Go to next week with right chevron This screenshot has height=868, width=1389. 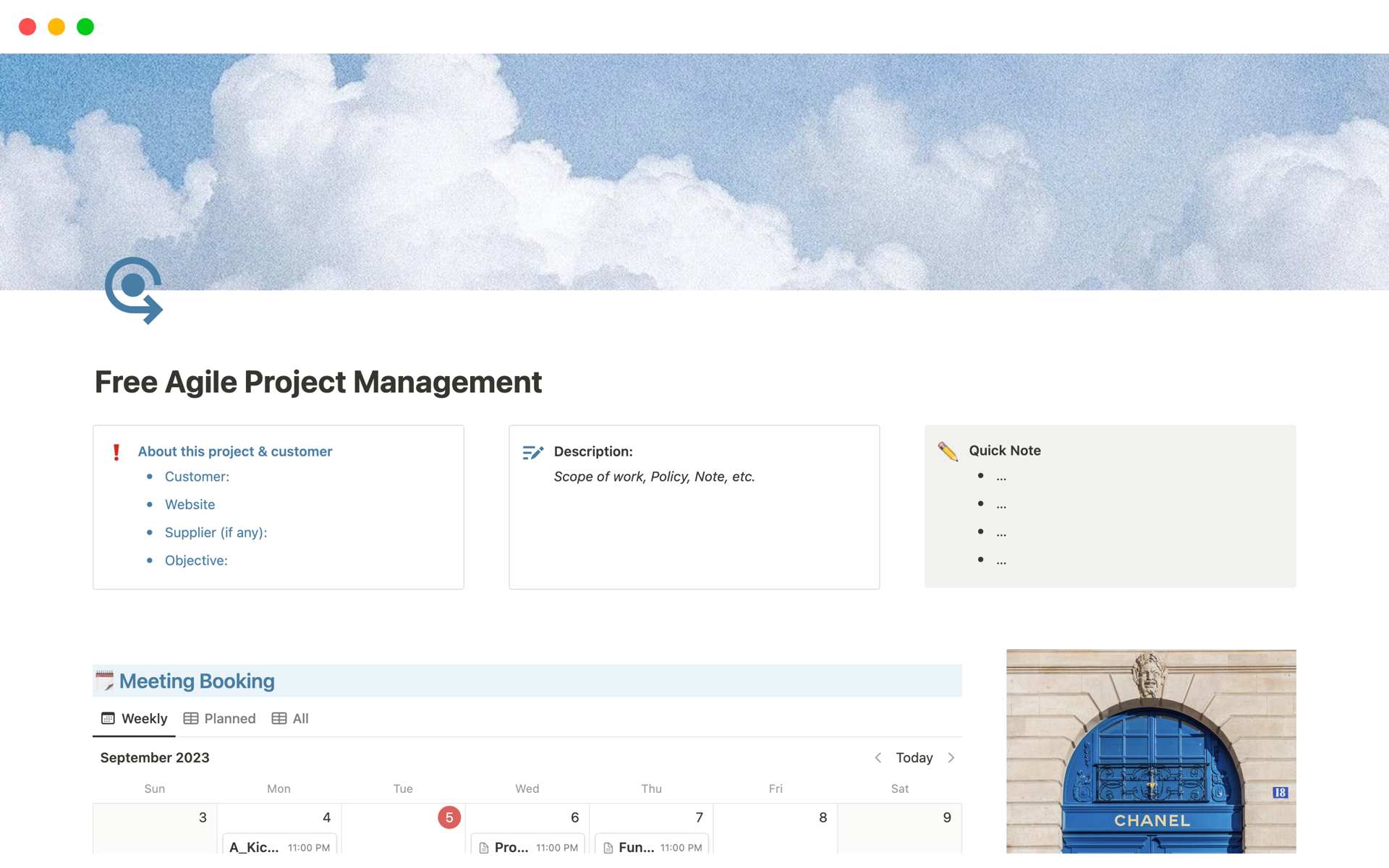coord(951,757)
